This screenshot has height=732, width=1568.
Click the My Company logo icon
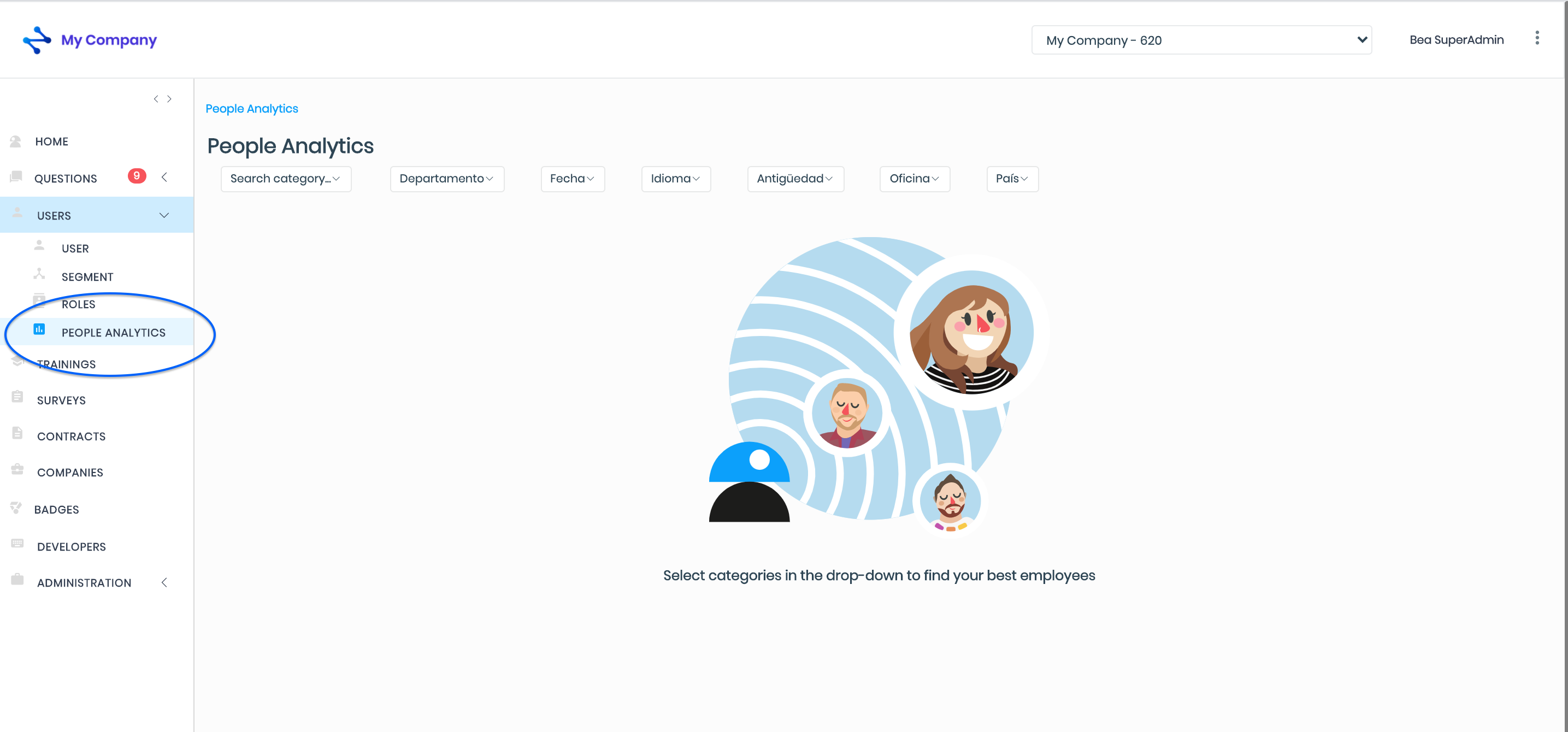tap(37, 40)
